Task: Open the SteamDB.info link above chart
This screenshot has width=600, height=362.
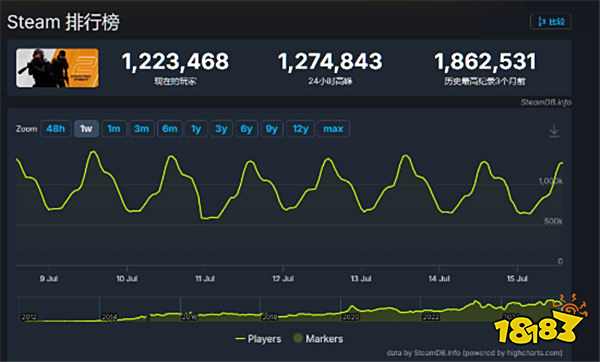Action: point(546,102)
